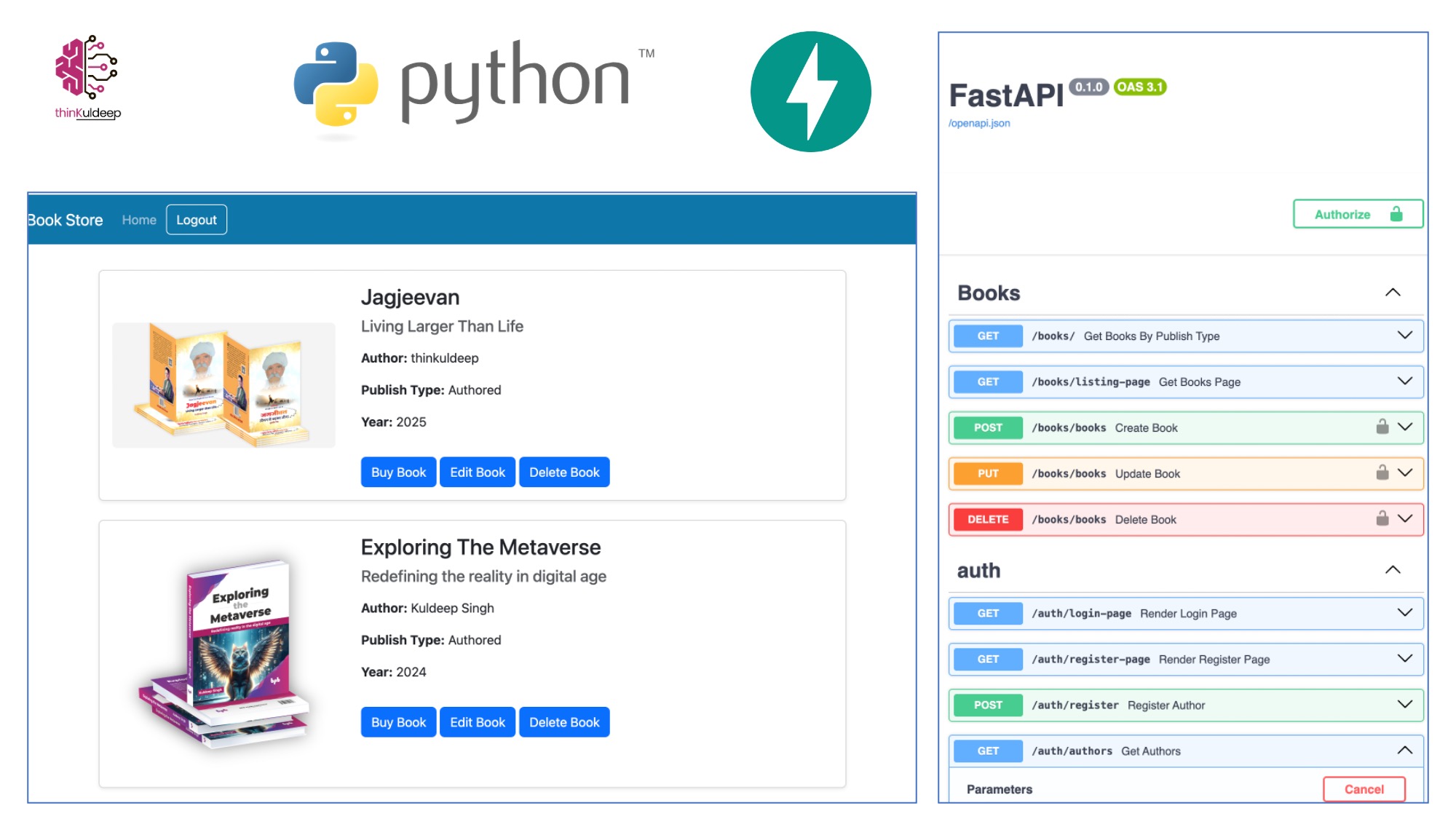Click the lock icon on Create Book endpoint
1456x819 pixels.
coord(1382,427)
